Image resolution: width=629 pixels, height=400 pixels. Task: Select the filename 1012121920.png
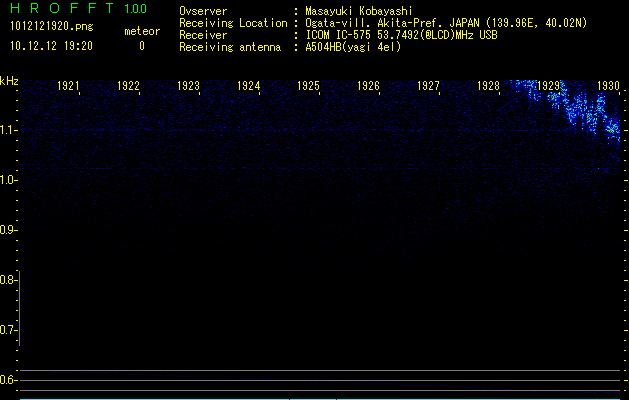tap(52, 26)
